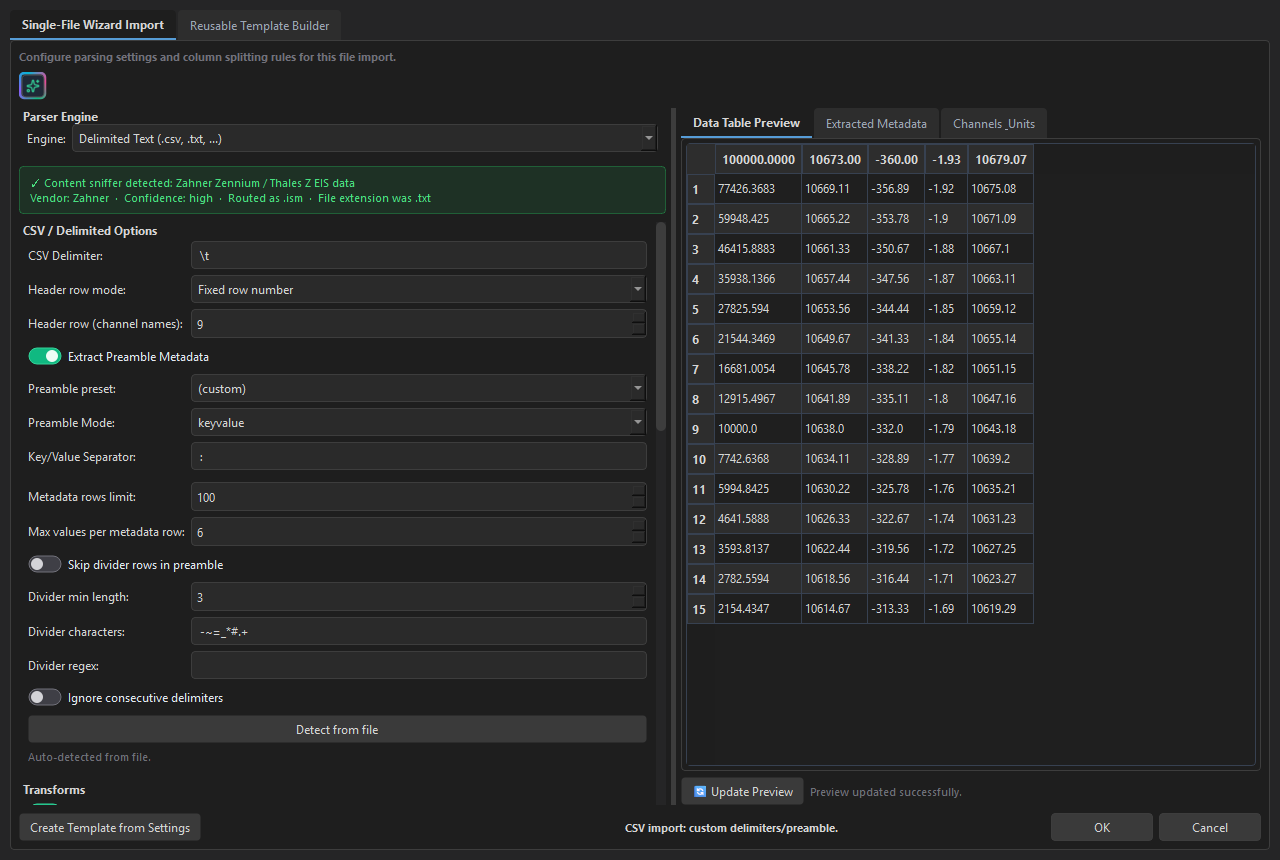The image size is (1280, 860).
Task: Click cell 10619.29
Action: click(1000, 609)
